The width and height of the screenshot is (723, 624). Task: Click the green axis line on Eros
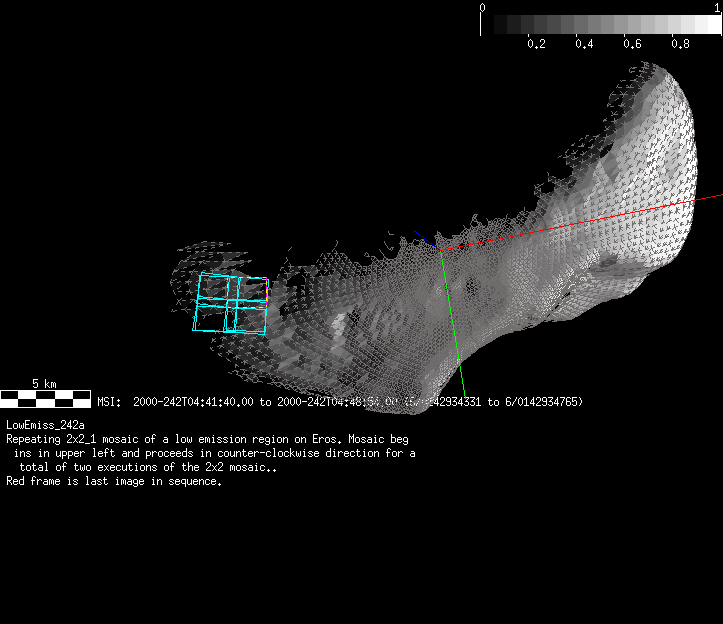click(x=453, y=323)
